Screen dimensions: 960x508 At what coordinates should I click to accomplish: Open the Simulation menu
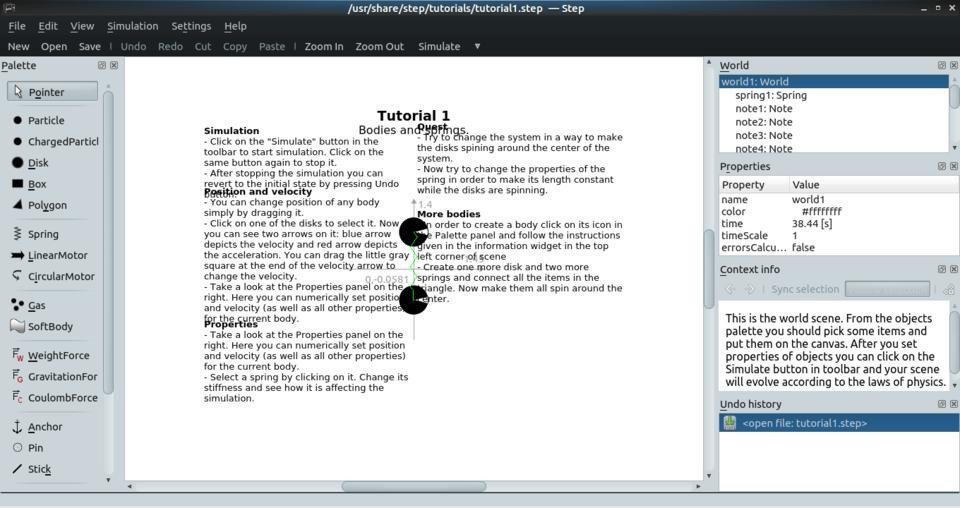[x=132, y=26]
